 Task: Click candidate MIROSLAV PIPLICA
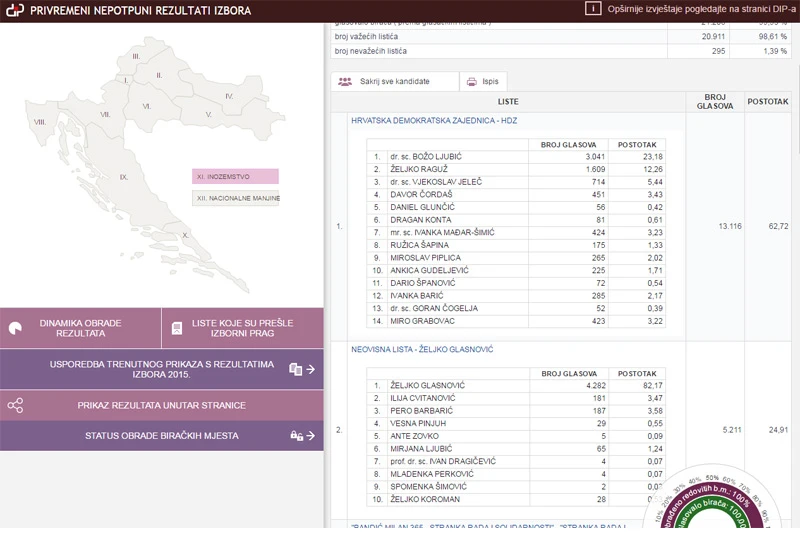[426, 258]
